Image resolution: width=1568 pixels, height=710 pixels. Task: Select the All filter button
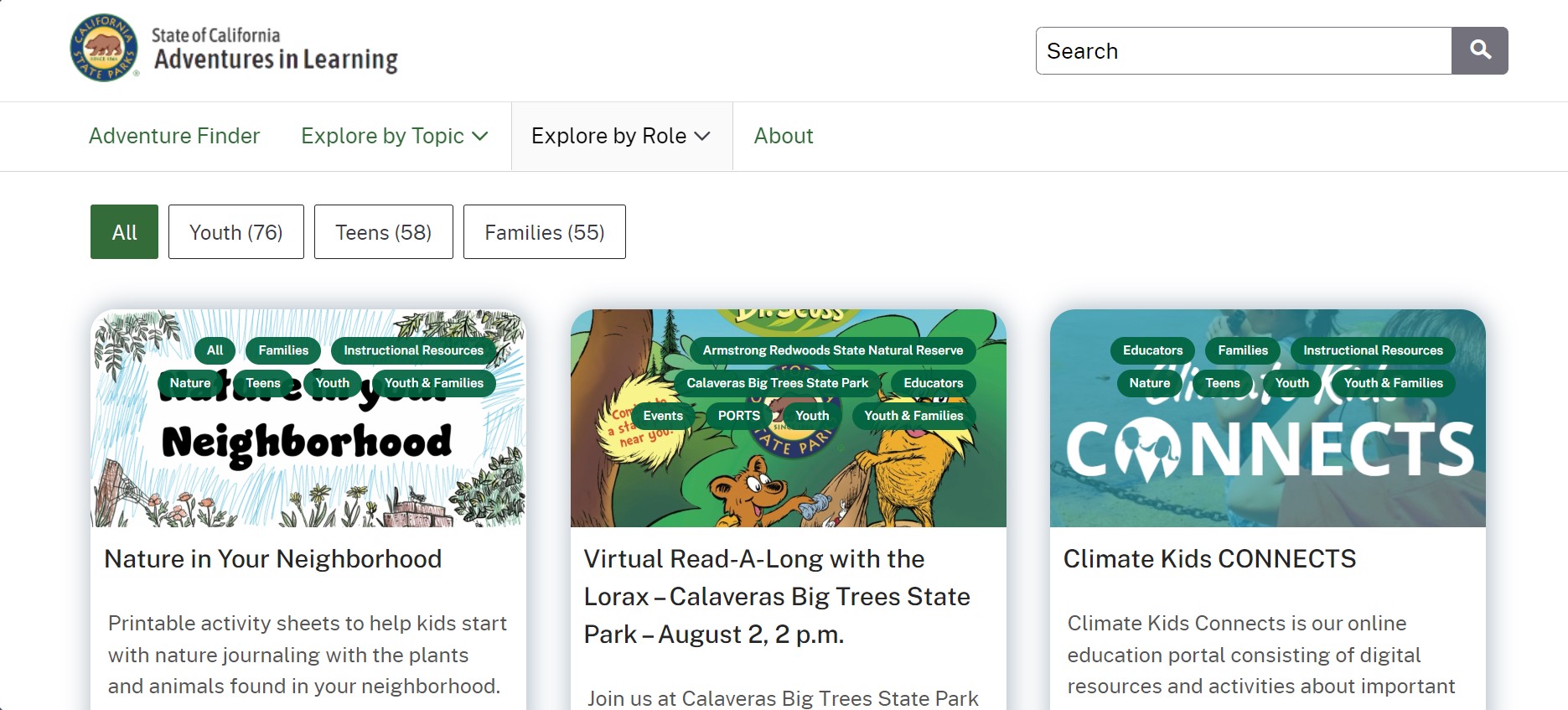click(x=124, y=231)
